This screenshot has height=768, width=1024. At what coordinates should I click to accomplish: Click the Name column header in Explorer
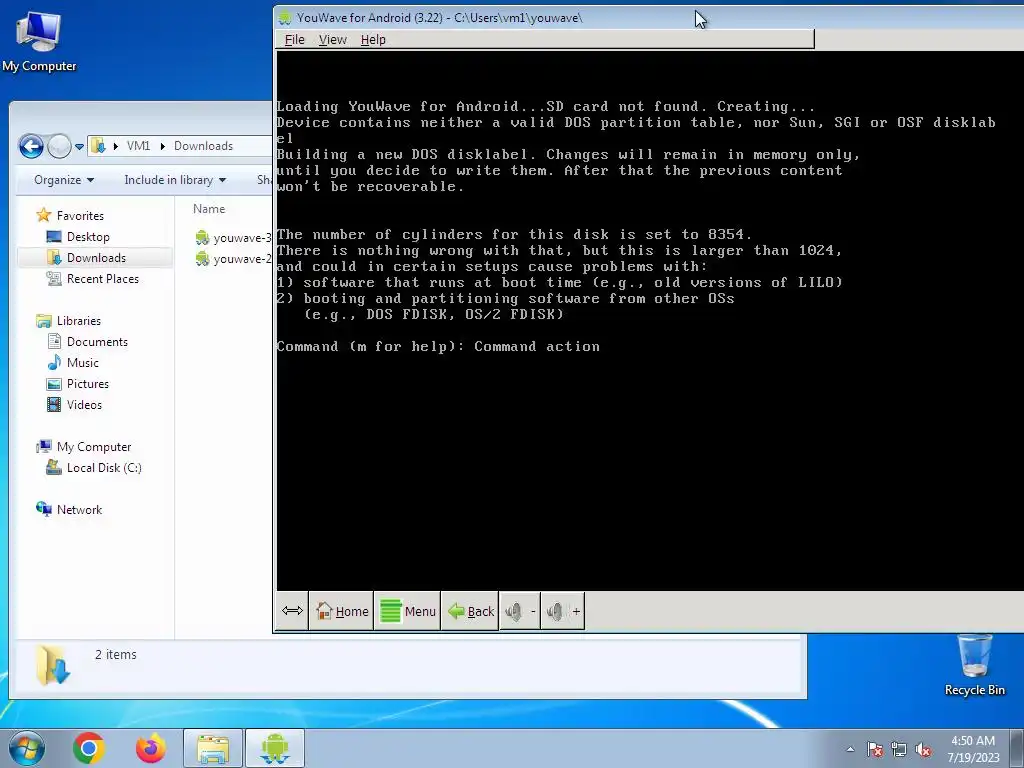click(x=209, y=209)
